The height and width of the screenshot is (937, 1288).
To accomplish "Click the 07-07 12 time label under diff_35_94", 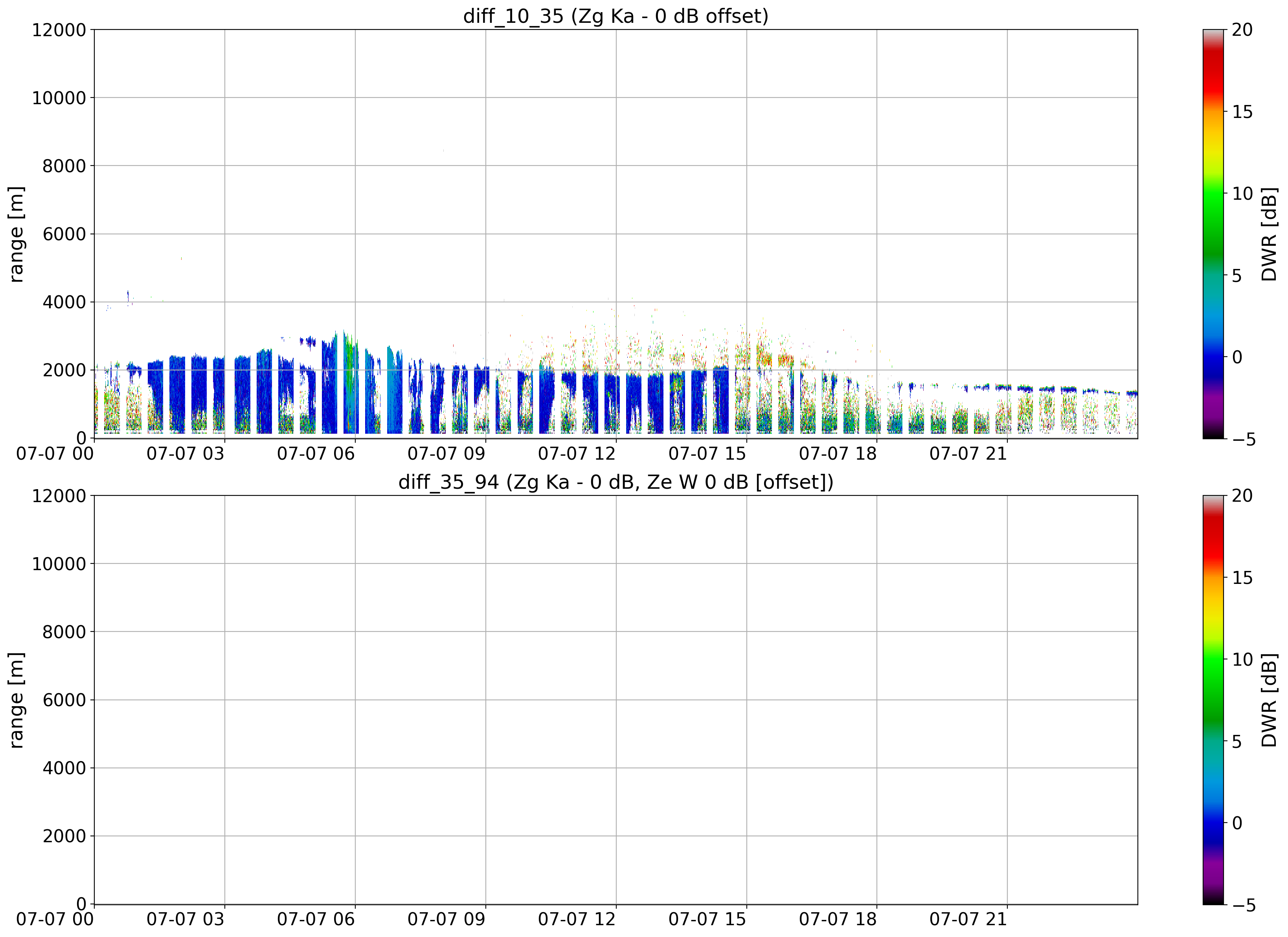I will point(577,920).
